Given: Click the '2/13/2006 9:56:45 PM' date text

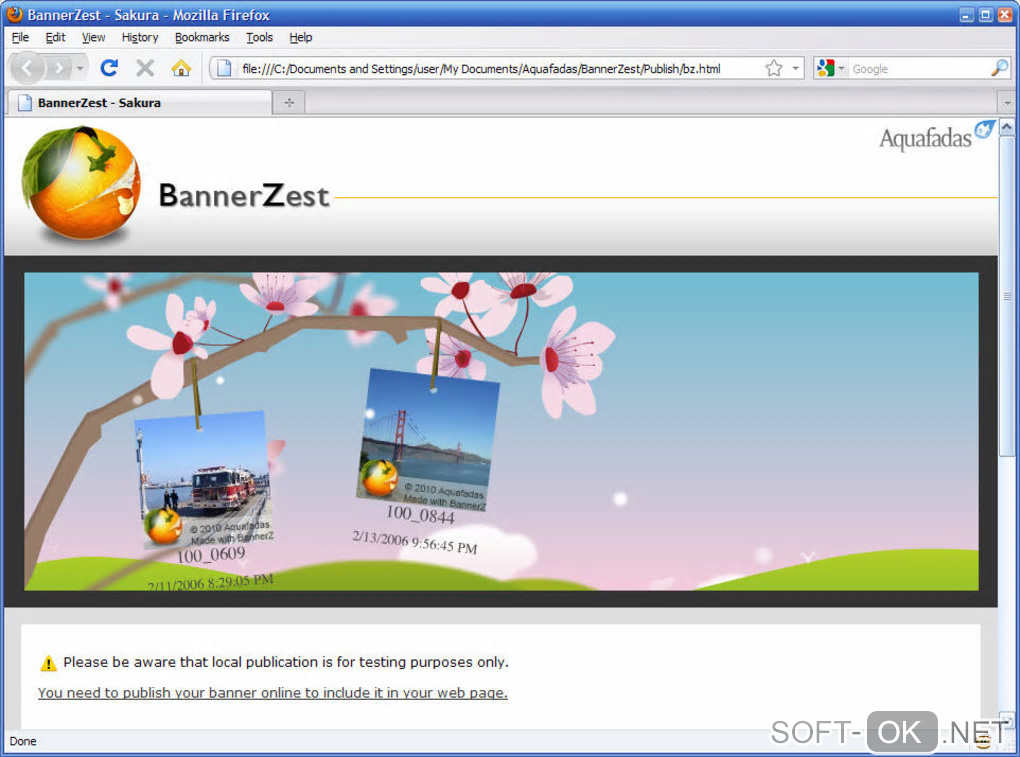Looking at the screenshot, I should tap(415, 542).
